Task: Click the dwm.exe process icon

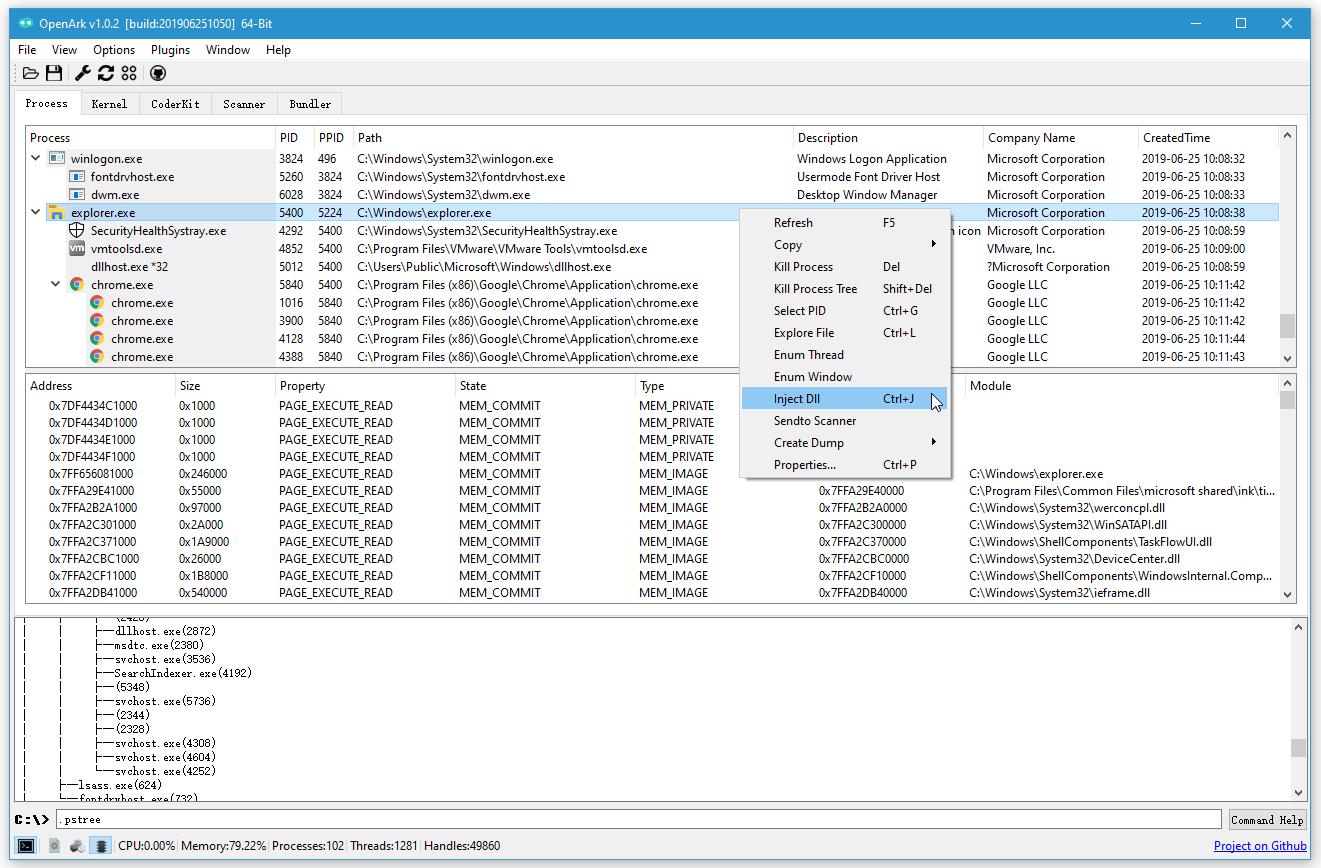Action: click(x=77, y=194)
